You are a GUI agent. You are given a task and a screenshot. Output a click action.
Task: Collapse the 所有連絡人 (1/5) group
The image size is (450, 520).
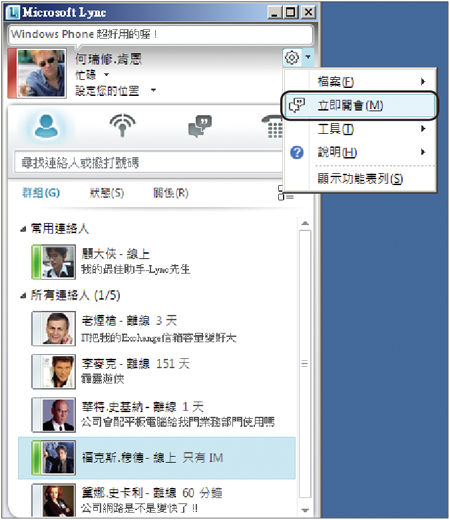point(23,296)
